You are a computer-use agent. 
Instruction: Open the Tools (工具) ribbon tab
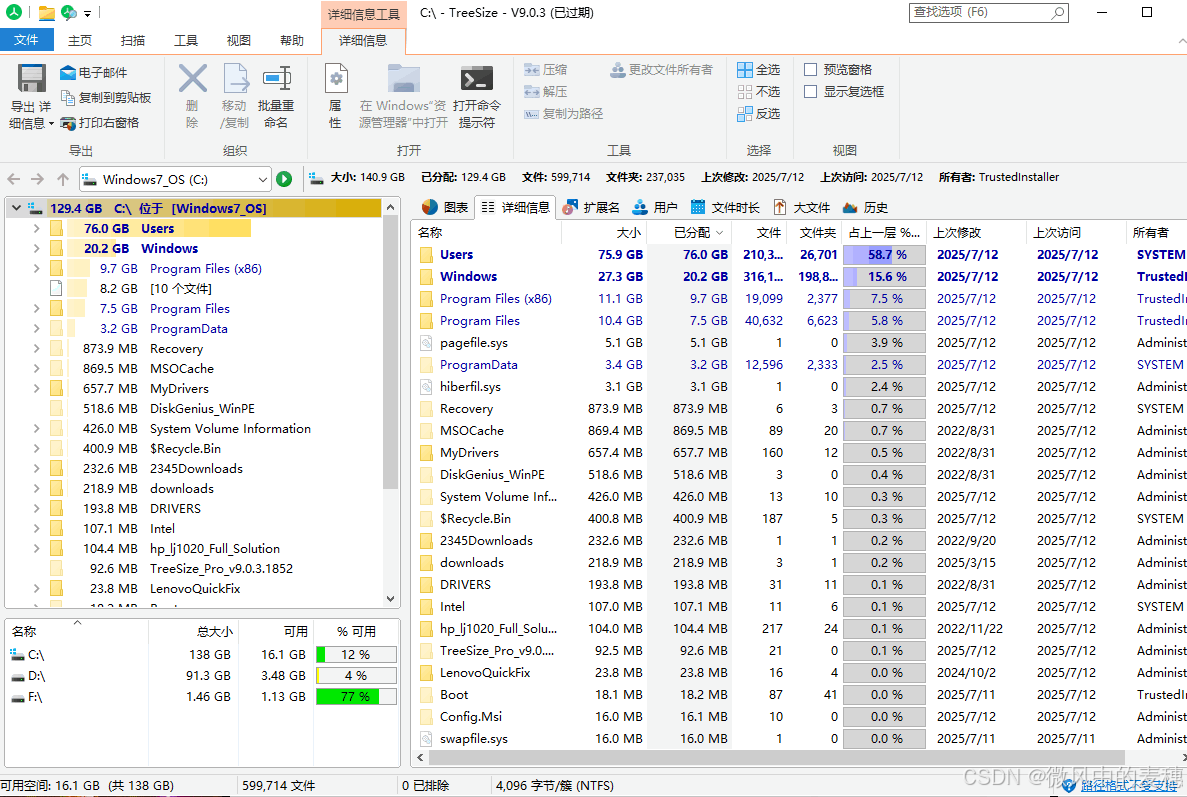pos(185,40)
